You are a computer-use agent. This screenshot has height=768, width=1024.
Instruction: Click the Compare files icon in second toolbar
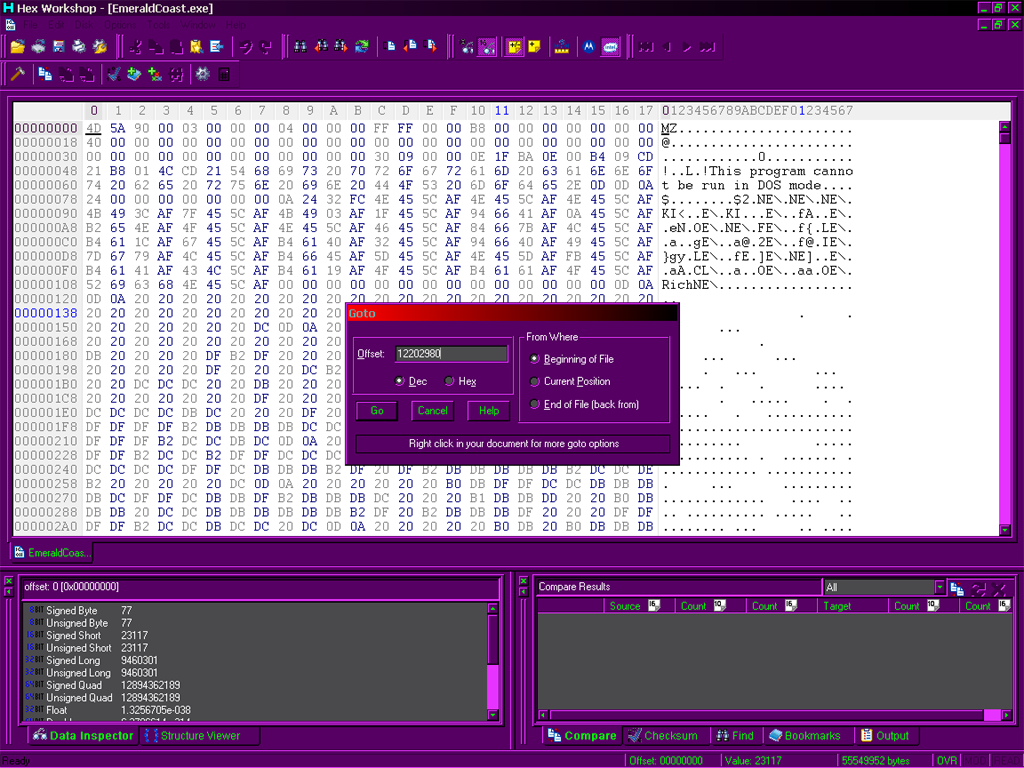click(x=45, y=74)
